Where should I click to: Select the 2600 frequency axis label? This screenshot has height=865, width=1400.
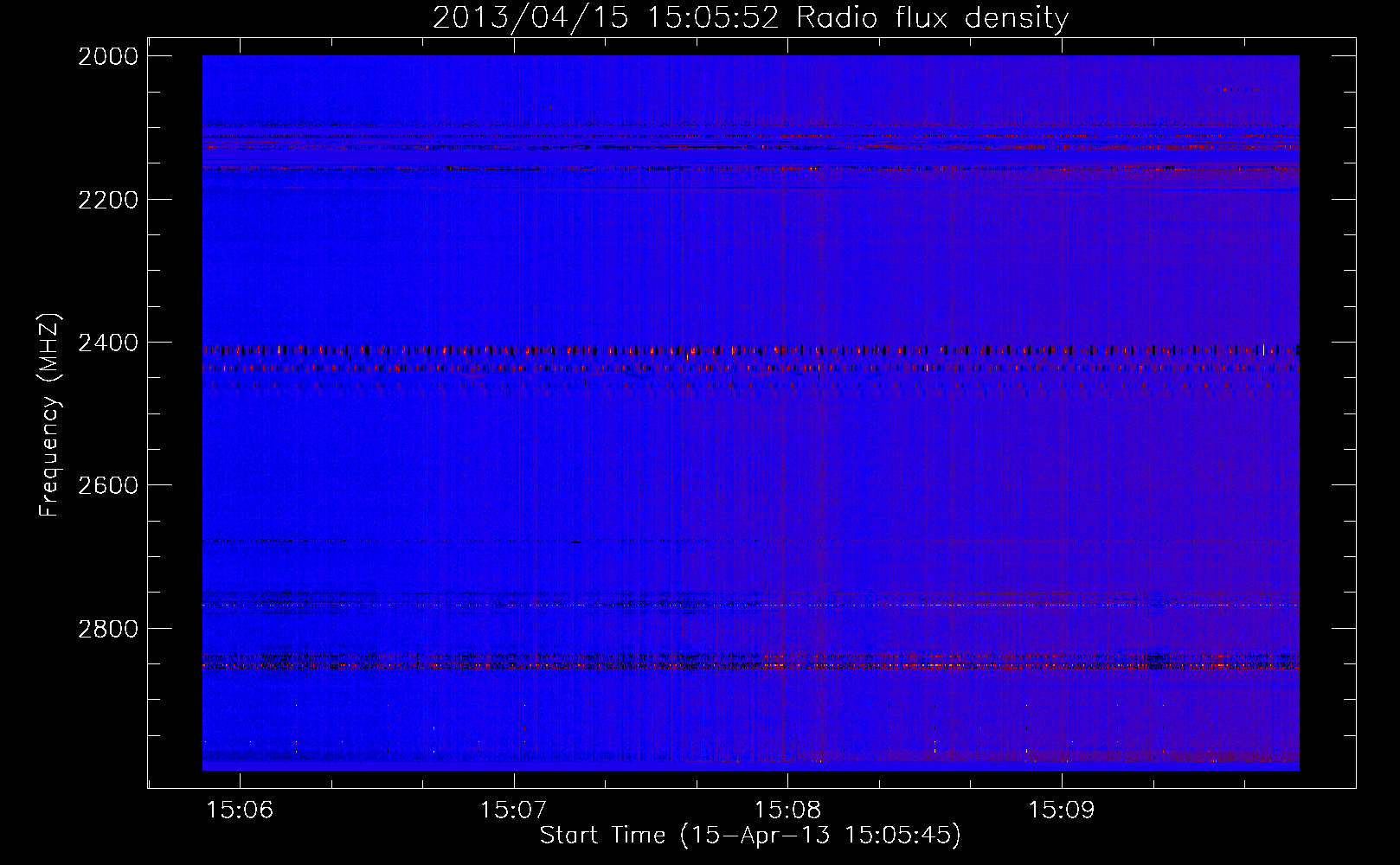(x=108, y=485)
